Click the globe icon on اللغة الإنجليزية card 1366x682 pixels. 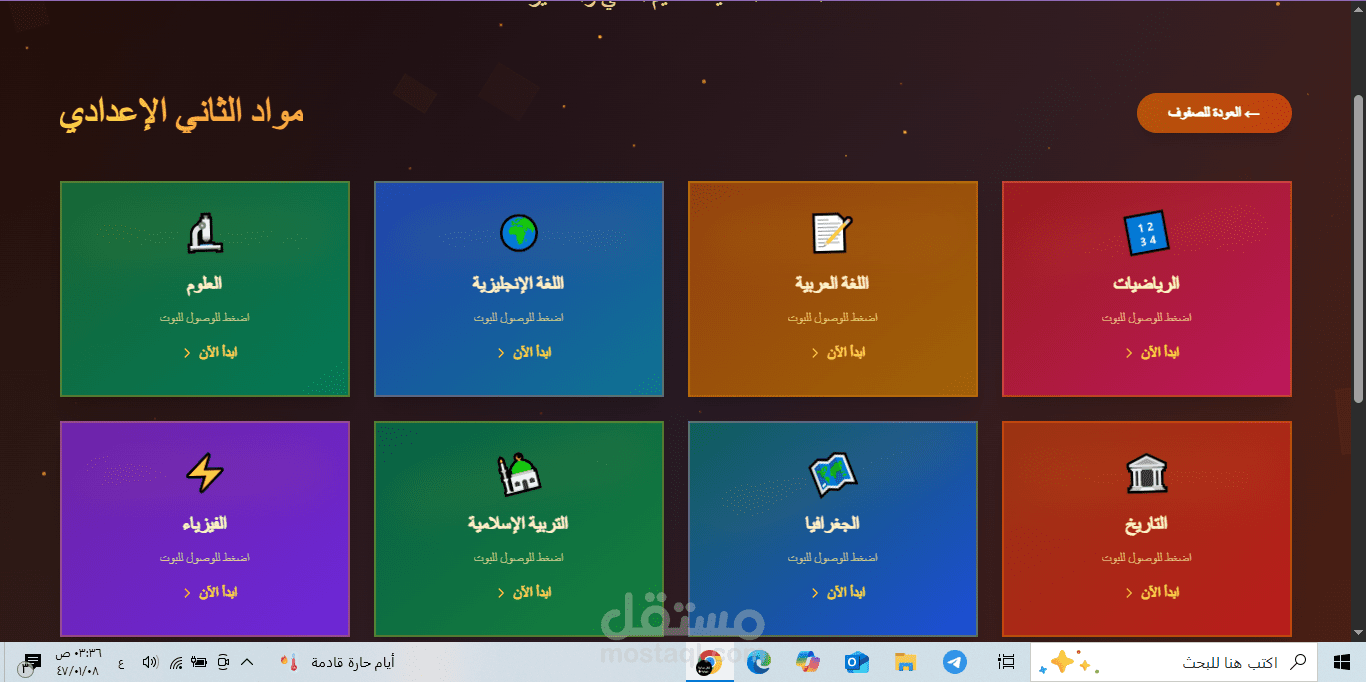pos(519,233)
